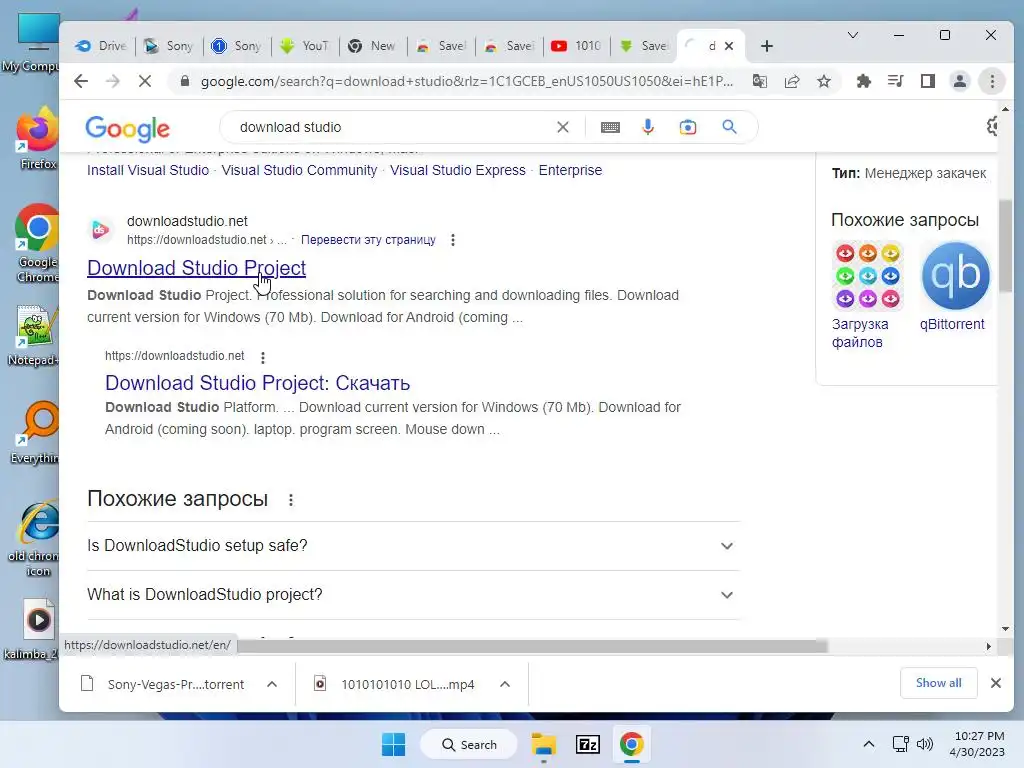Search by image with the camera icon
1024x768 pixels.
point(688,127)
